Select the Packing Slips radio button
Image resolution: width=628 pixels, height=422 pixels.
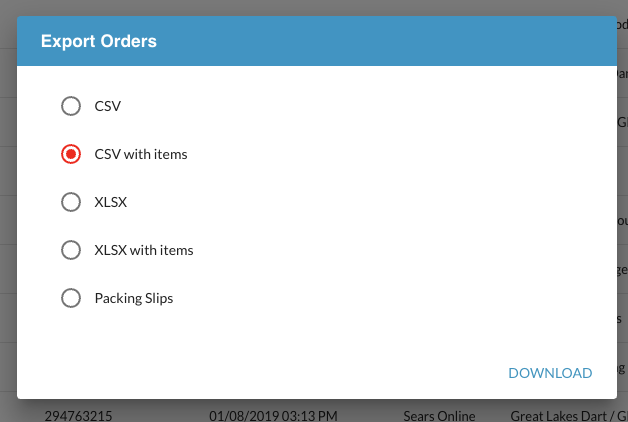(71, 298)
